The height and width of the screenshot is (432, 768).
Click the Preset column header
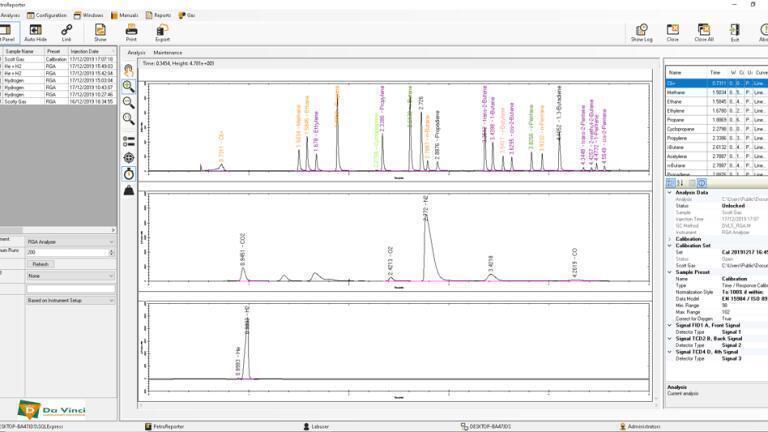tap(55, 51)
